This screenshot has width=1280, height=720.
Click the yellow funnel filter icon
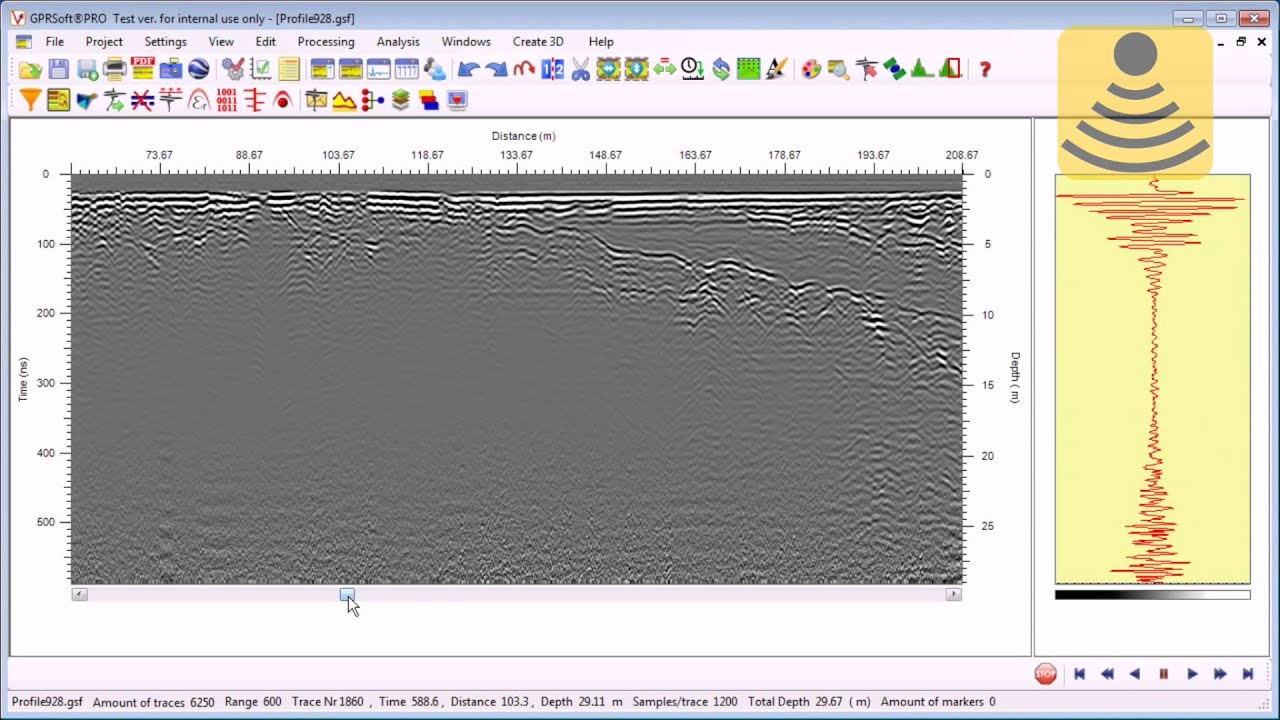30,100
